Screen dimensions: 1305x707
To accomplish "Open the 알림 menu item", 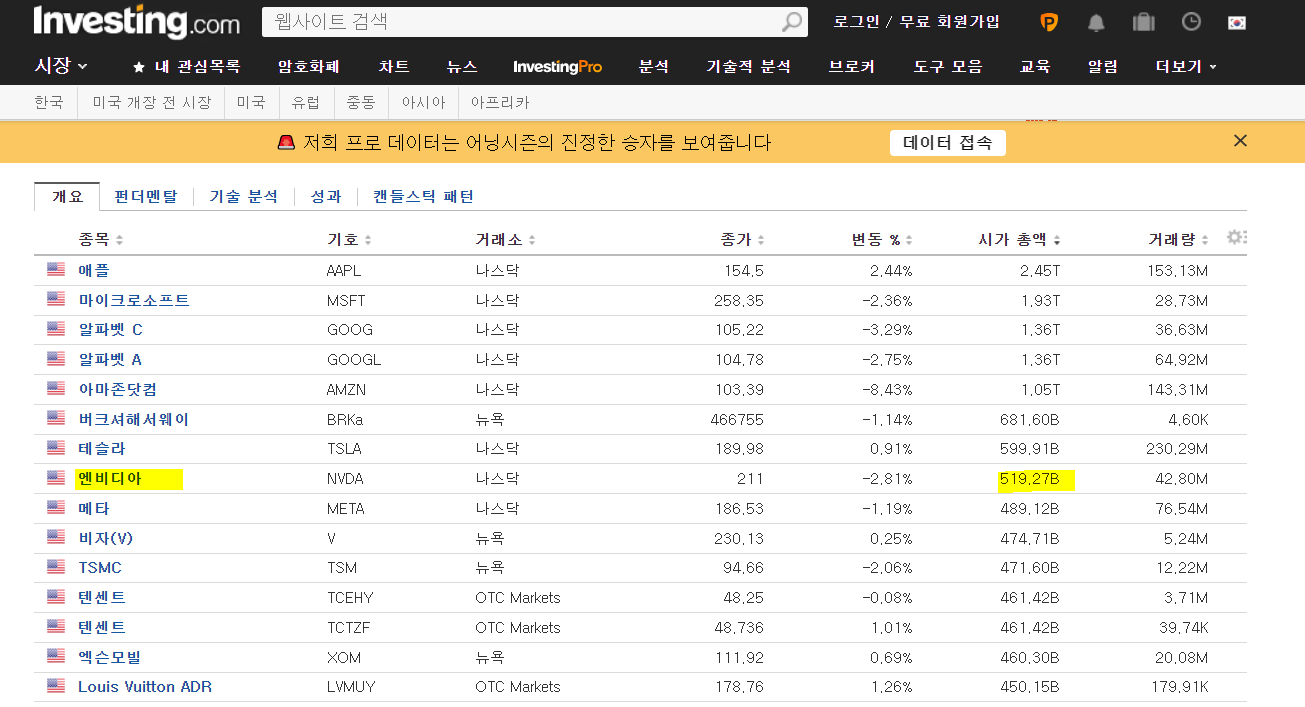I will [x=1103, y=67].
